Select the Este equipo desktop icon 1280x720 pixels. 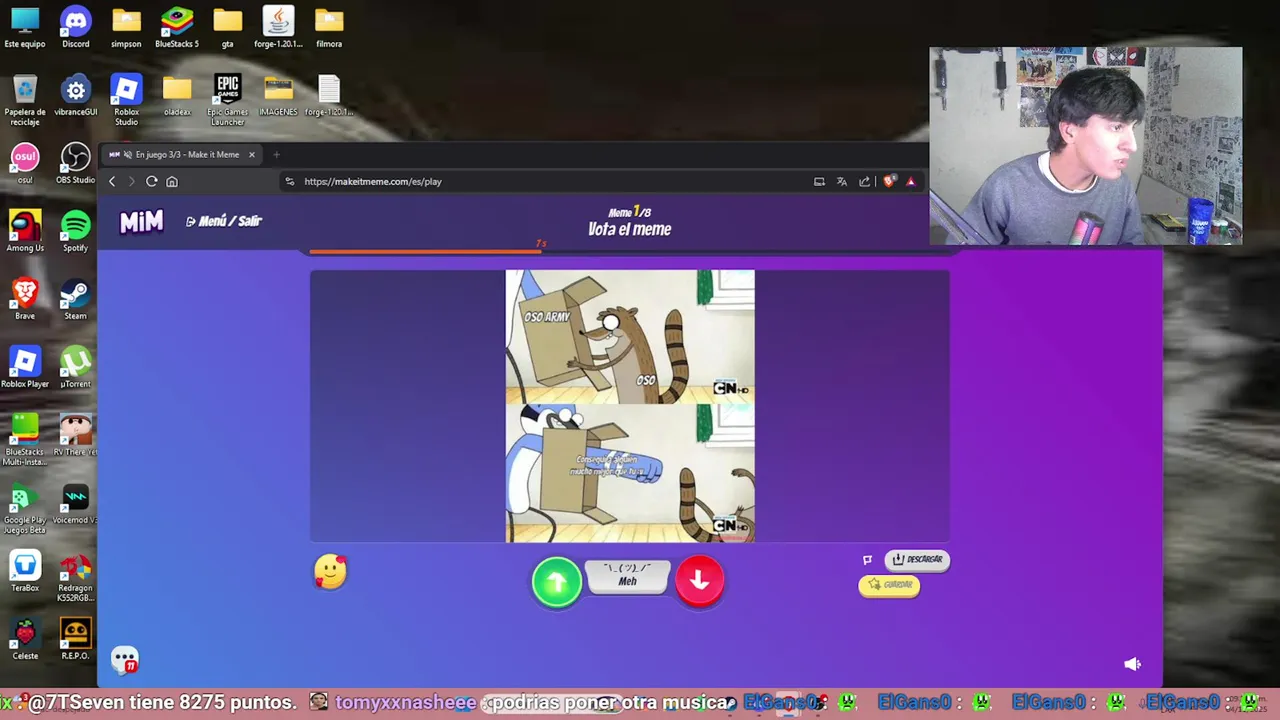pos(25,27)
